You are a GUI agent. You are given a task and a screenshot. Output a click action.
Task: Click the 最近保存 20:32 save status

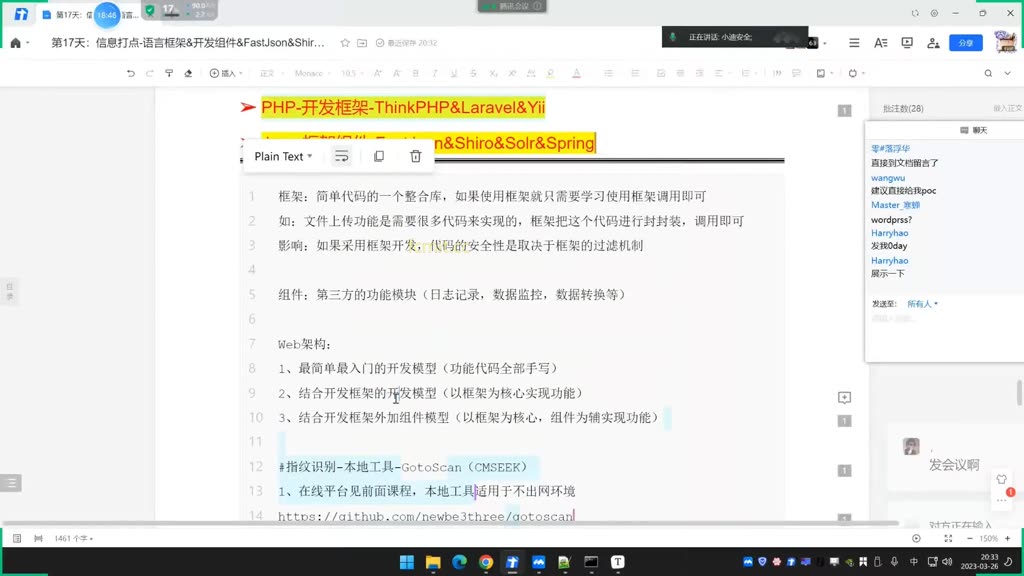406,42
